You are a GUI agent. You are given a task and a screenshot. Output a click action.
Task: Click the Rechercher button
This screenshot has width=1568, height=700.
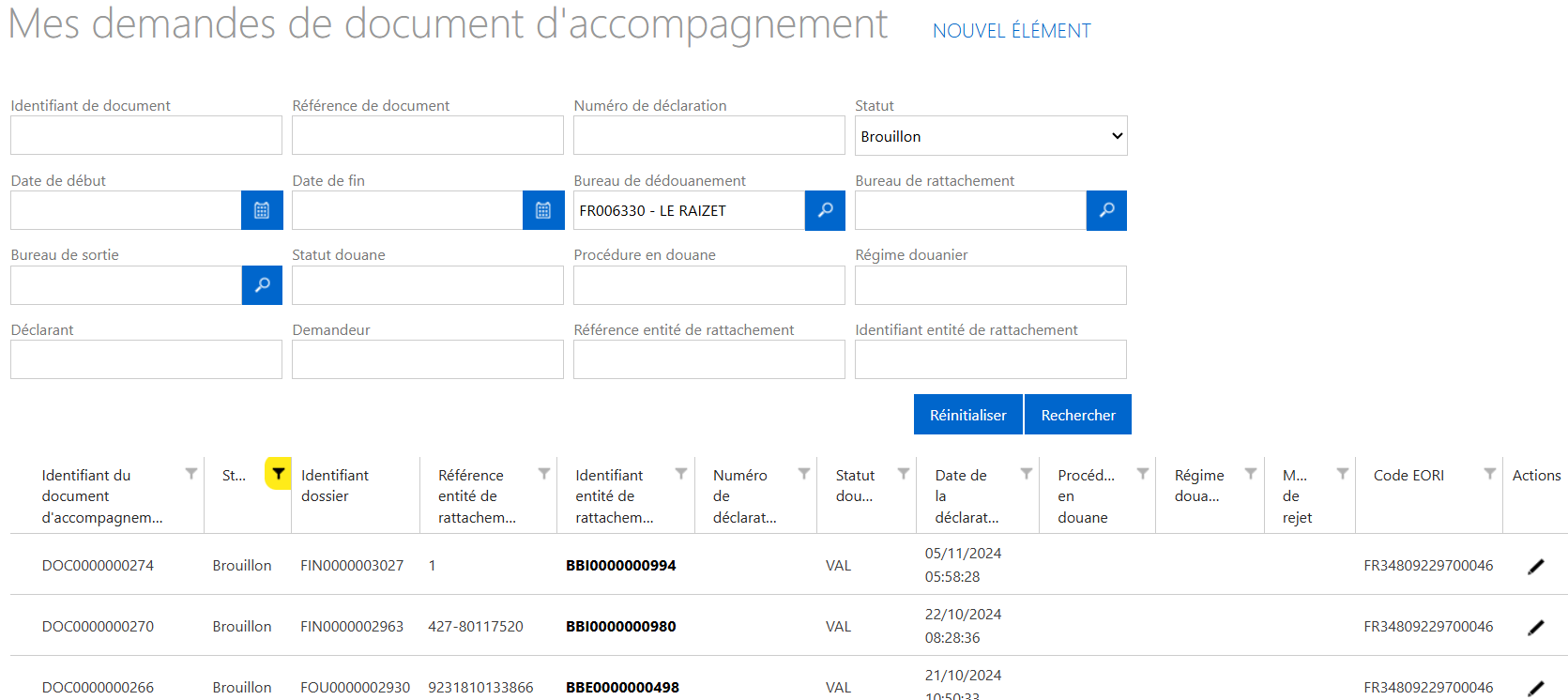tap(1077, 415)
